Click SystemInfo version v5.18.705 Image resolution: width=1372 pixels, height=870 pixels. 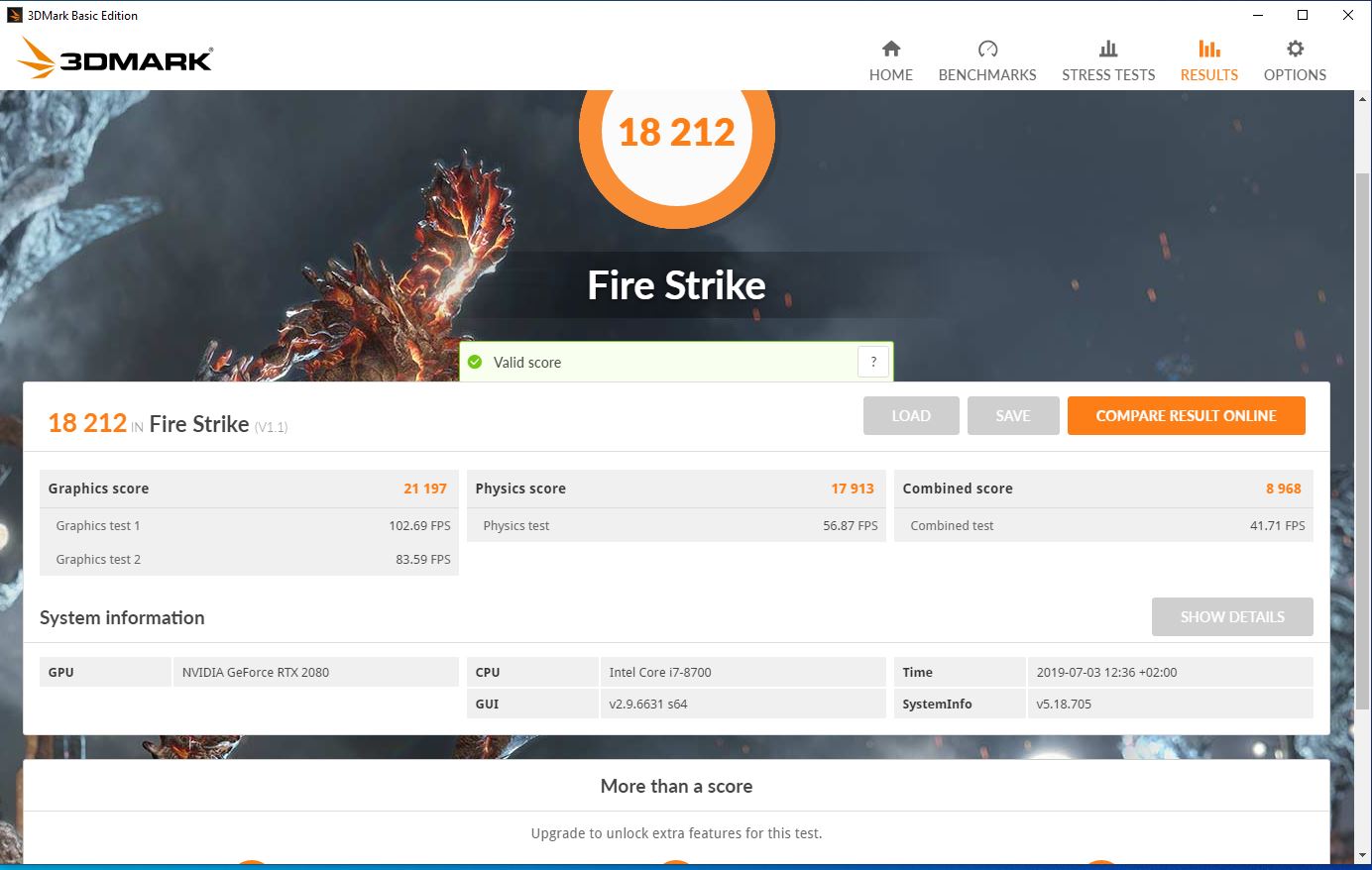click(x=1064, y=704)
